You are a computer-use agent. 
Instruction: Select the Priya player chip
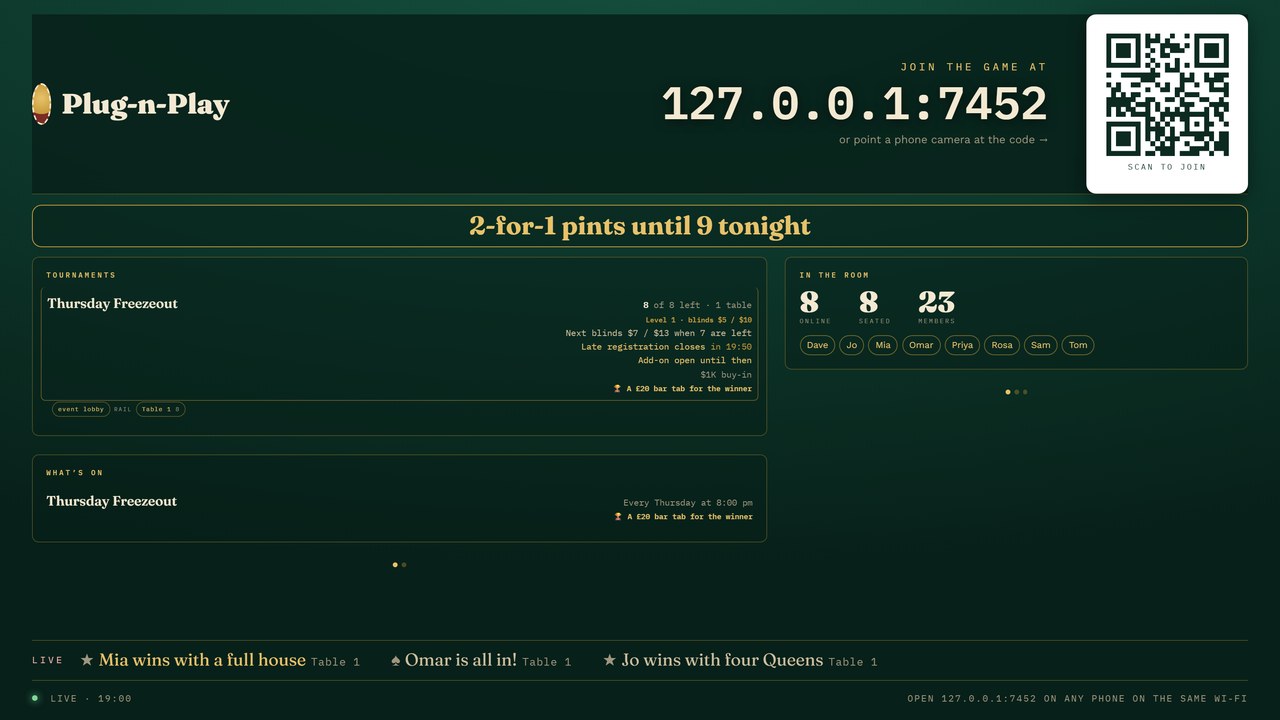(962, 345)
